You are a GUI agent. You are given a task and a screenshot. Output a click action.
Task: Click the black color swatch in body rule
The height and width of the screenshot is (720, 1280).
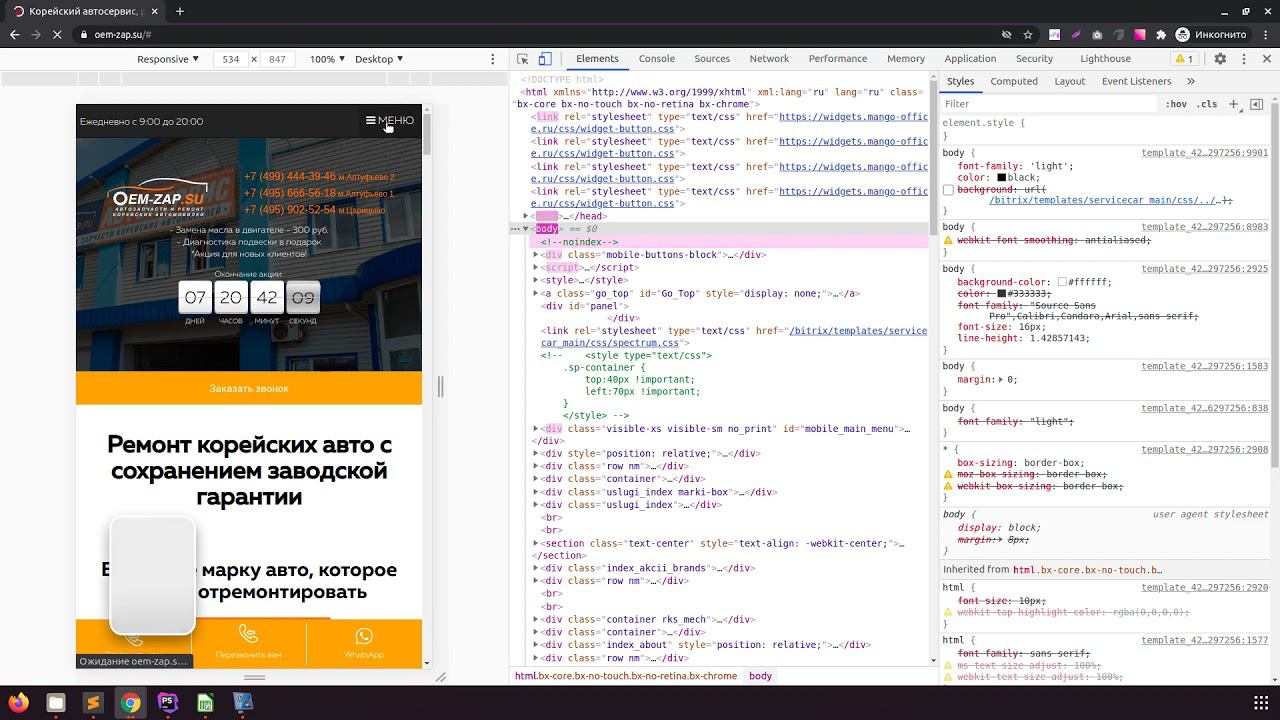(1001, 178)
